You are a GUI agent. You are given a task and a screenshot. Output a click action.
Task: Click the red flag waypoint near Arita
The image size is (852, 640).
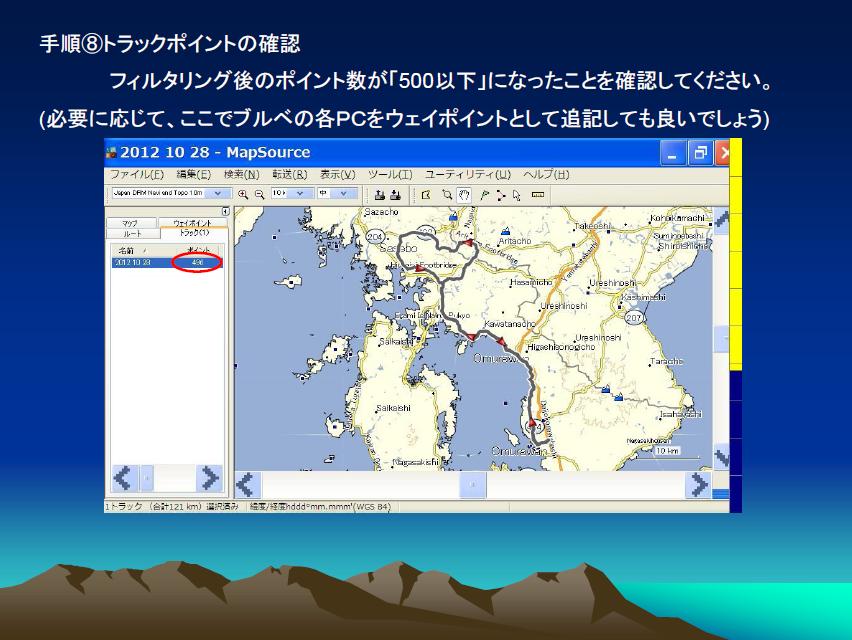coord(468,242)
